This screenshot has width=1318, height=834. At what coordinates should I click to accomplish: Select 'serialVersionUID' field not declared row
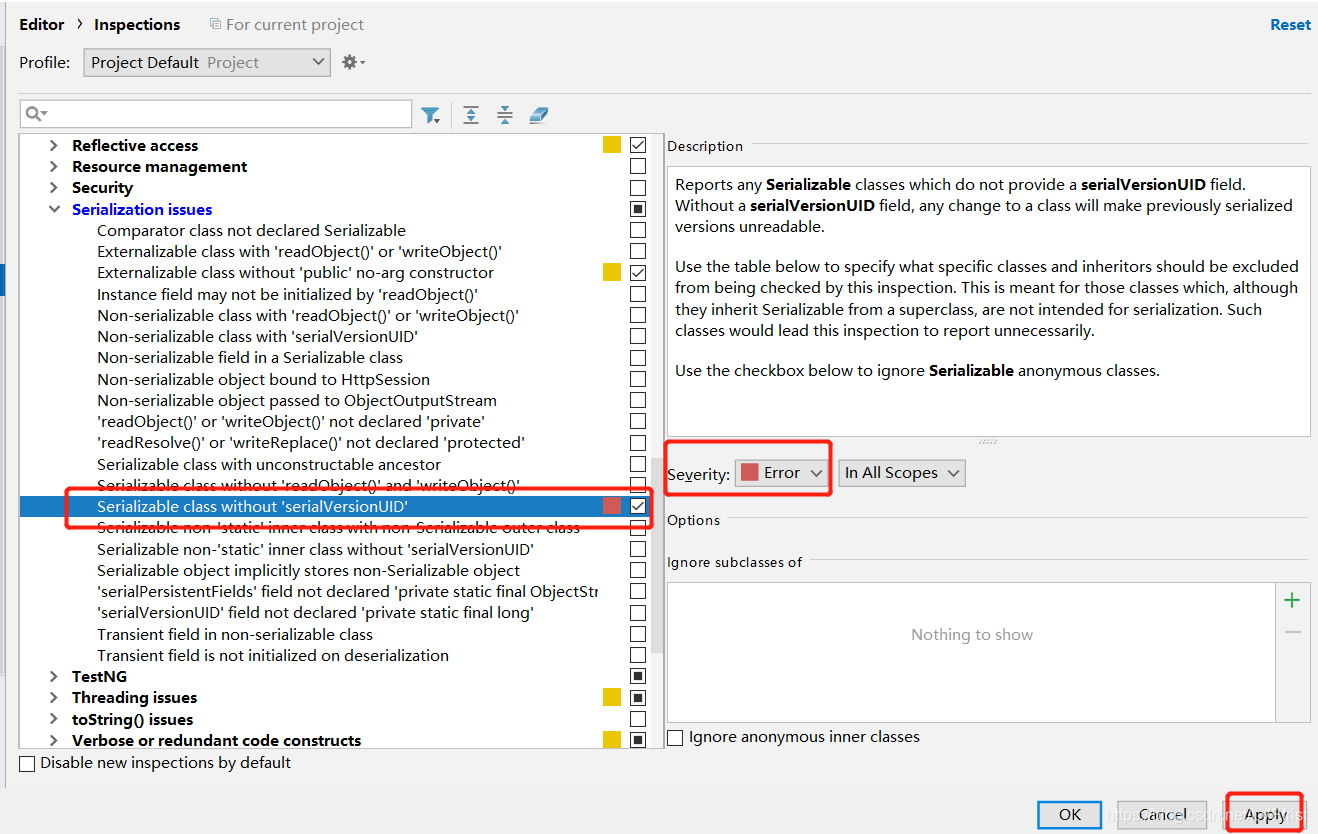[x=315, y=613]
